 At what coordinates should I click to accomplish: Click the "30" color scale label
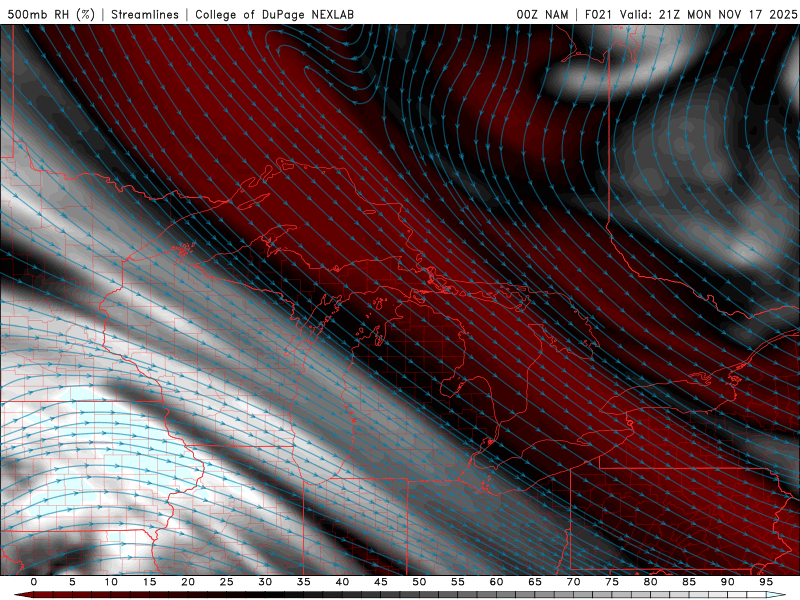(x=265, y=582)
